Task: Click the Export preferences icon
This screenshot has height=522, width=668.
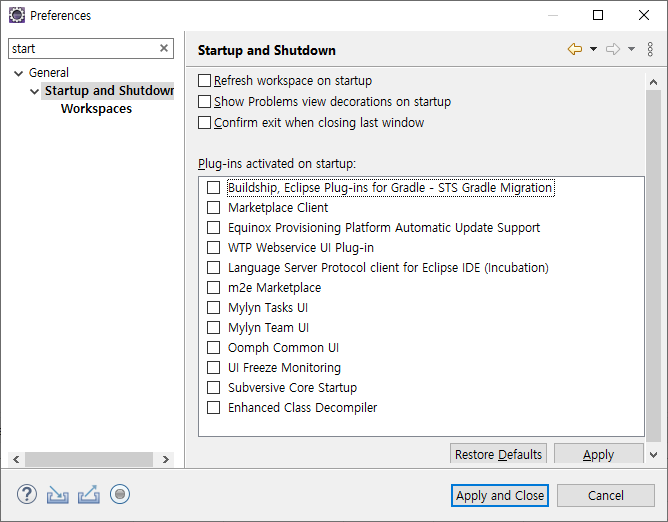Action: point(89,495)
